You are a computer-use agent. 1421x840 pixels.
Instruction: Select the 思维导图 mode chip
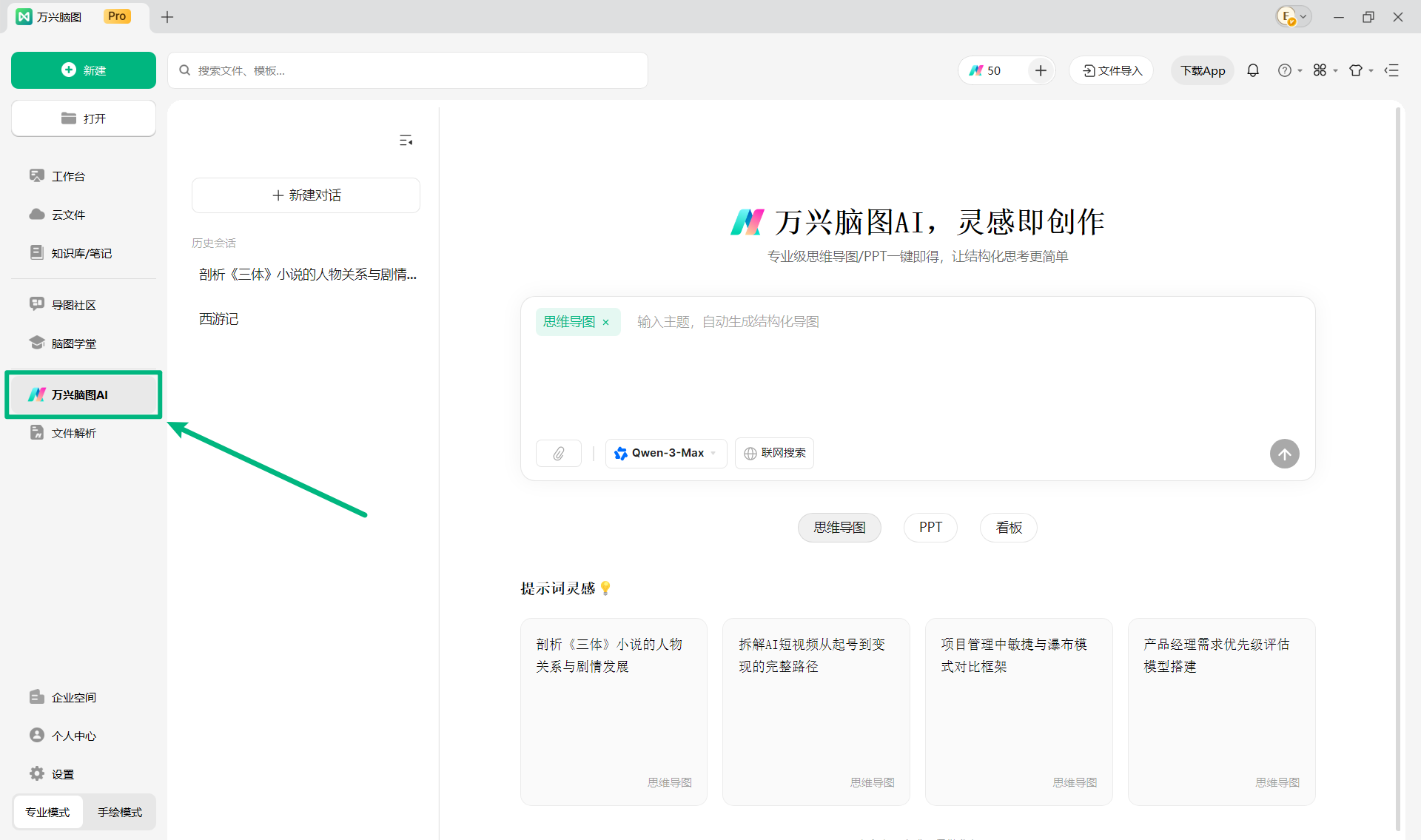click(839, 528)
